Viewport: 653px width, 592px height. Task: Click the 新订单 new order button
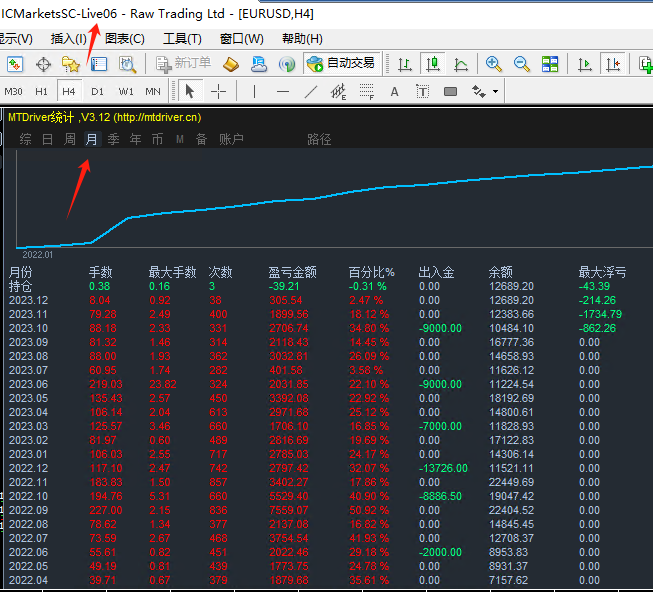pos(183,64)
